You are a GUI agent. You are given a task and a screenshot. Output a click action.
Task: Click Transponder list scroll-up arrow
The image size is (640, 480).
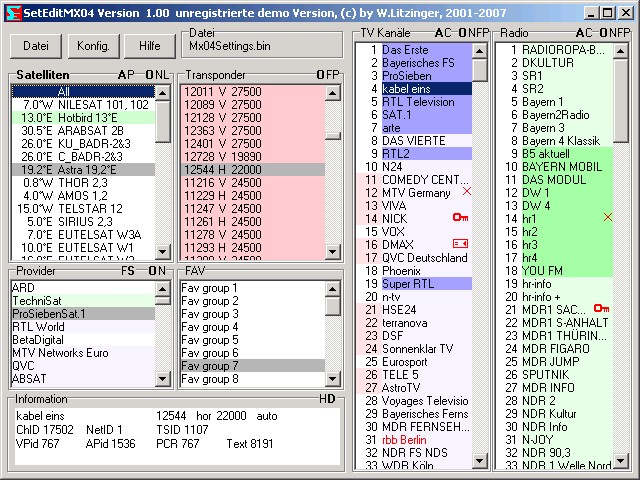tap(333, 93)
